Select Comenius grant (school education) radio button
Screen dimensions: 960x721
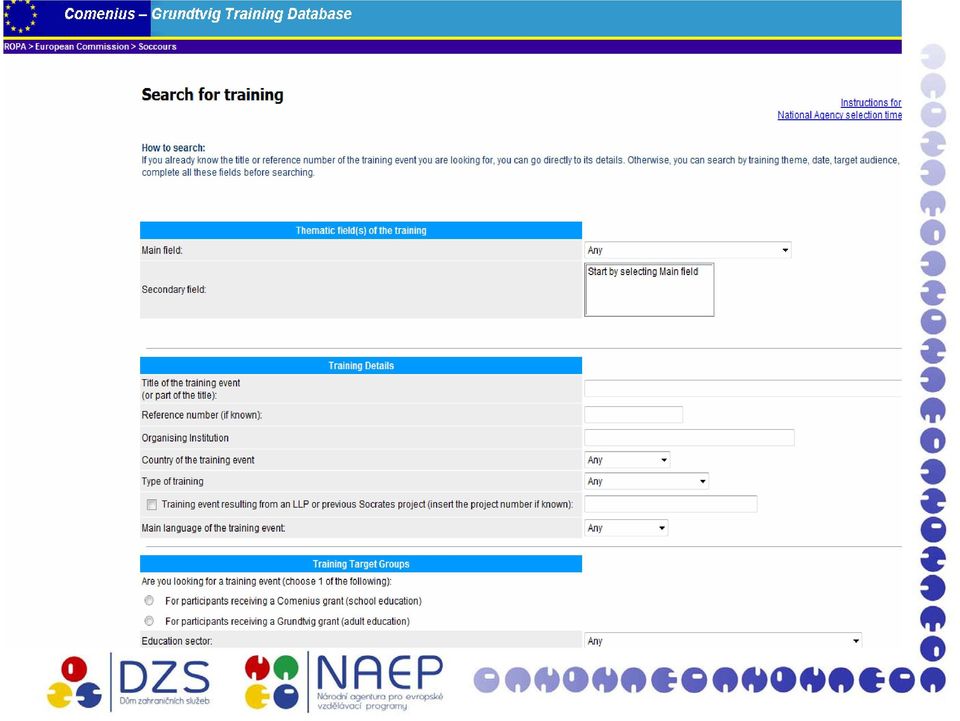(x=149, y=600)
